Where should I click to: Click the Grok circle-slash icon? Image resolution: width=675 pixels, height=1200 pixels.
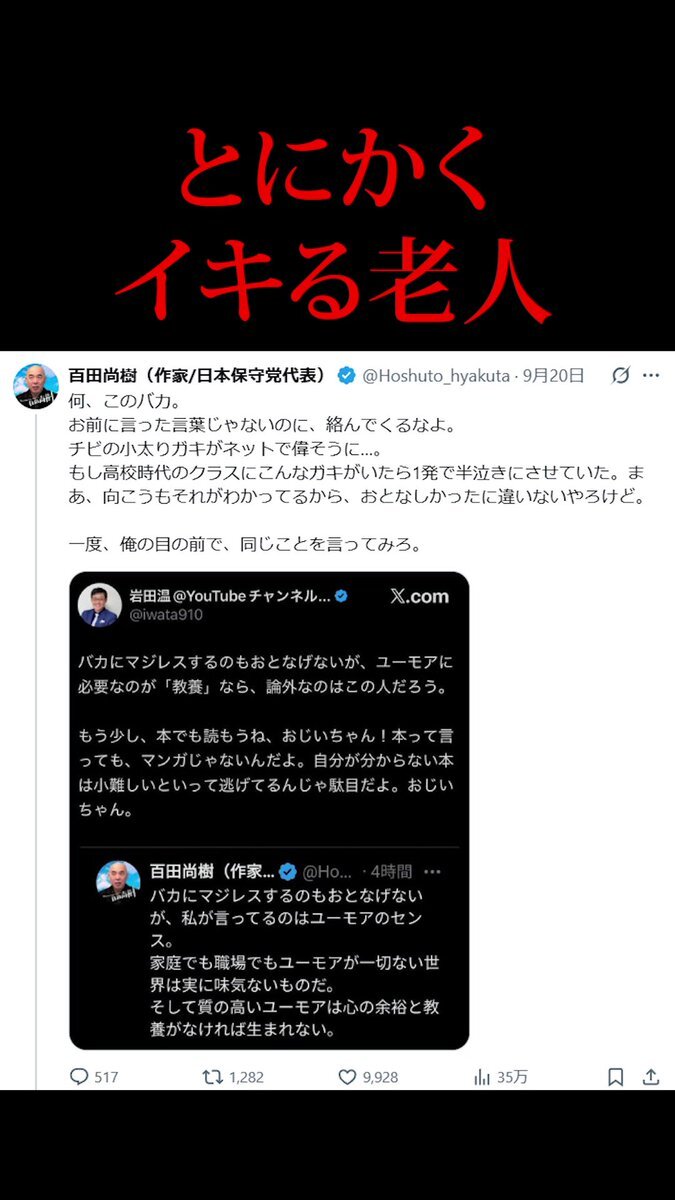620,376
